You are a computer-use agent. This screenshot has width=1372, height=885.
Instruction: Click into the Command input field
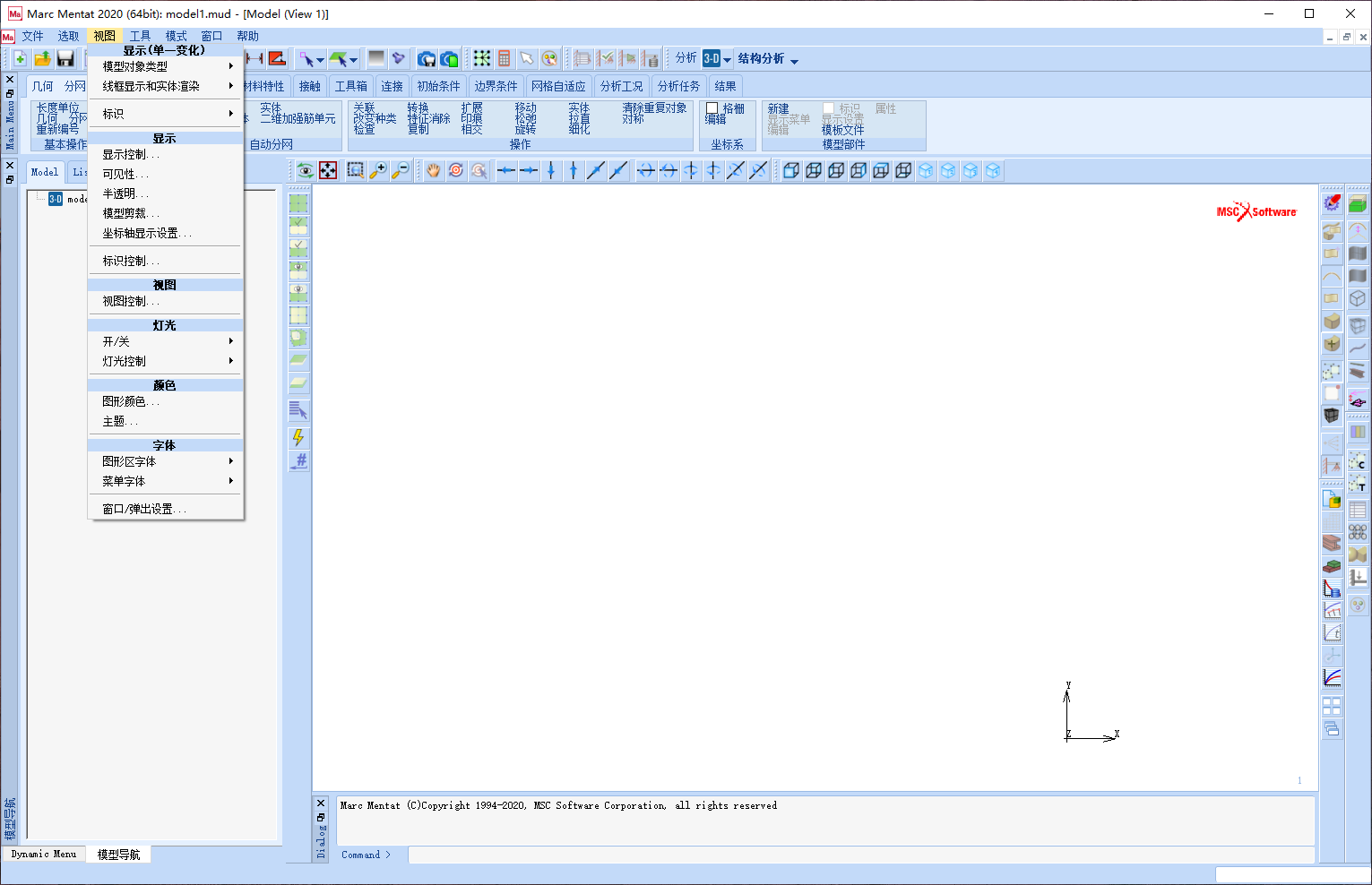[x=860, y=855]
